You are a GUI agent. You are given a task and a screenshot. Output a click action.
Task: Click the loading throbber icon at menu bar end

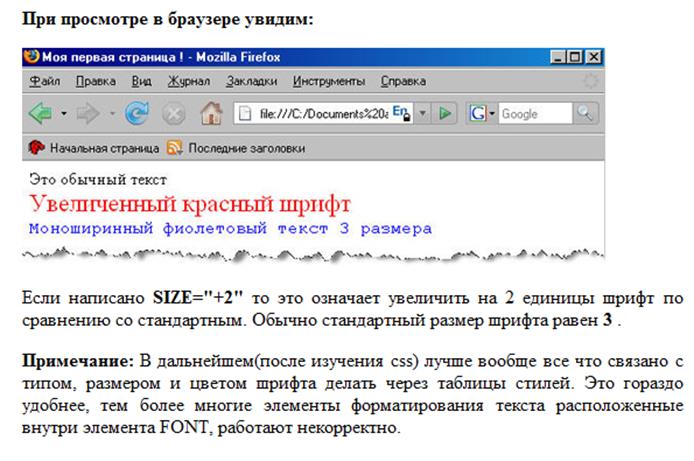[x=590, y=81]
